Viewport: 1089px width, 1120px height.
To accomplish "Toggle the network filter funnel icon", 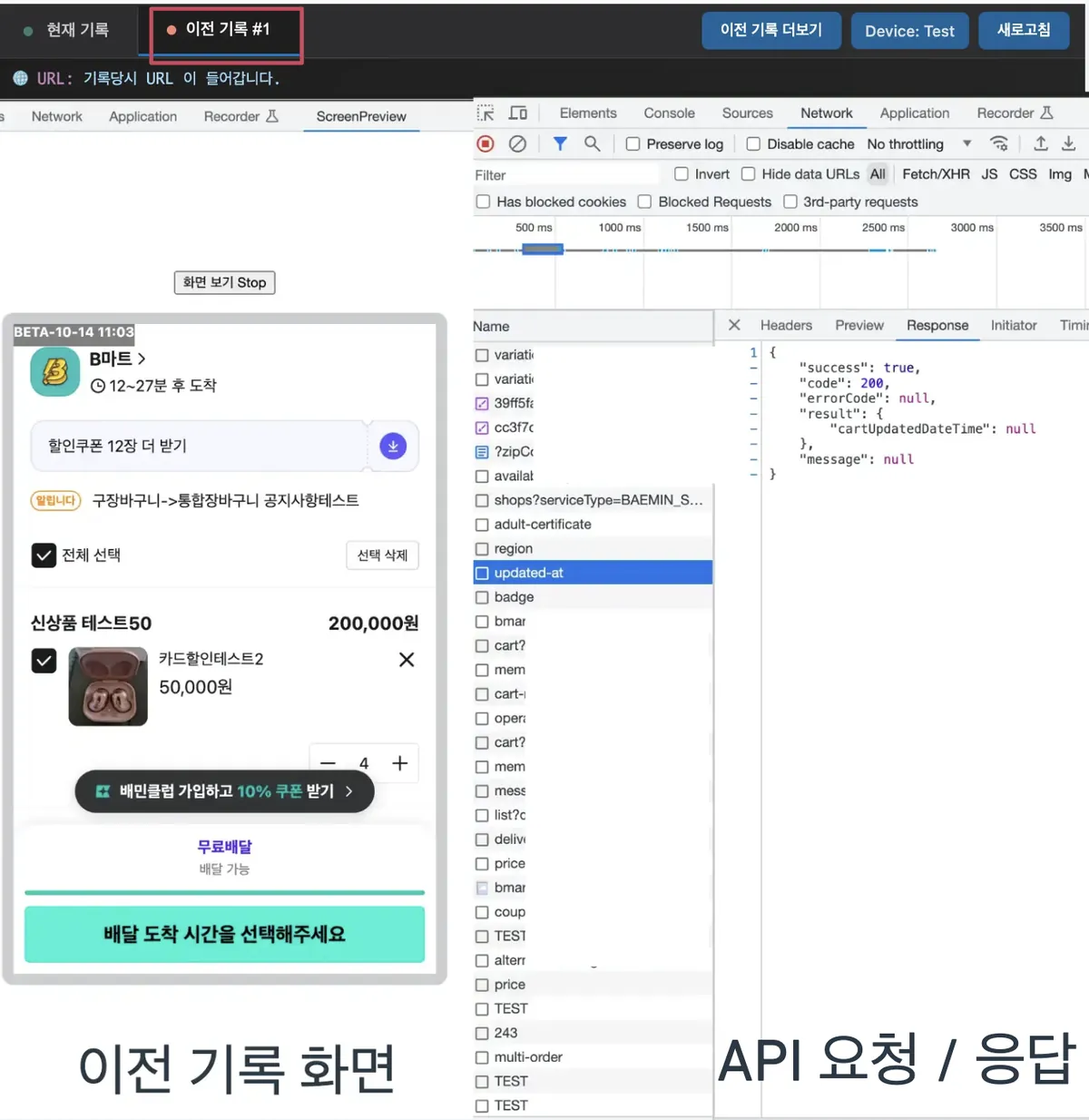I will coord(560,143).
